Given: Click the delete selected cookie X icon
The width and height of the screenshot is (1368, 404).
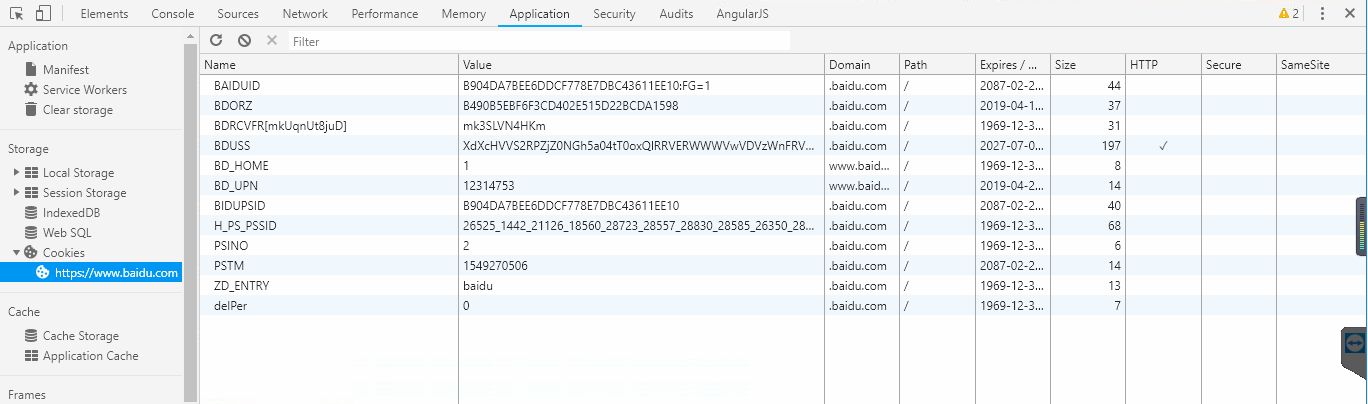Looking at the screenshot, I should (271, 41).
